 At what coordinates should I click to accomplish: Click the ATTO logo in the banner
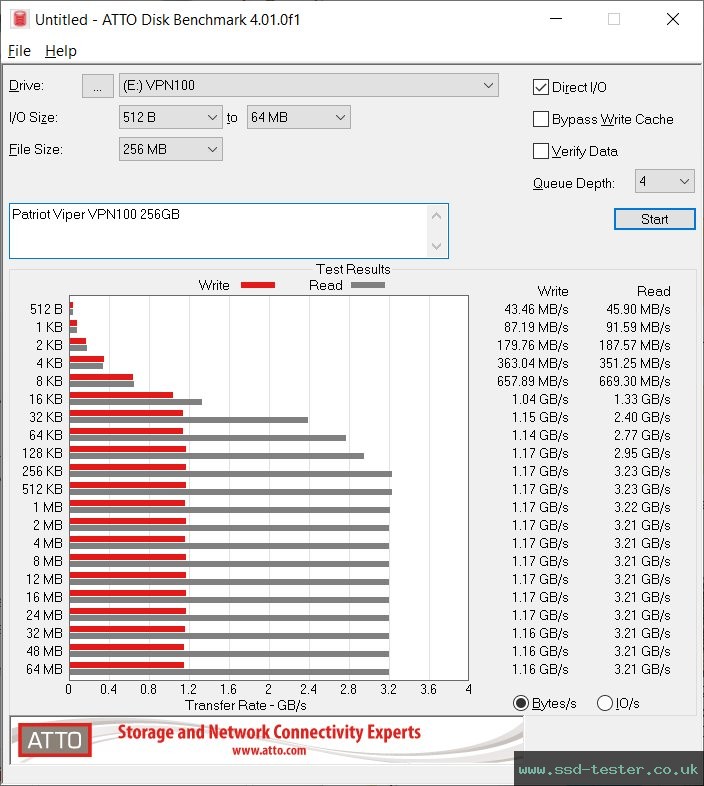[55, 740]
